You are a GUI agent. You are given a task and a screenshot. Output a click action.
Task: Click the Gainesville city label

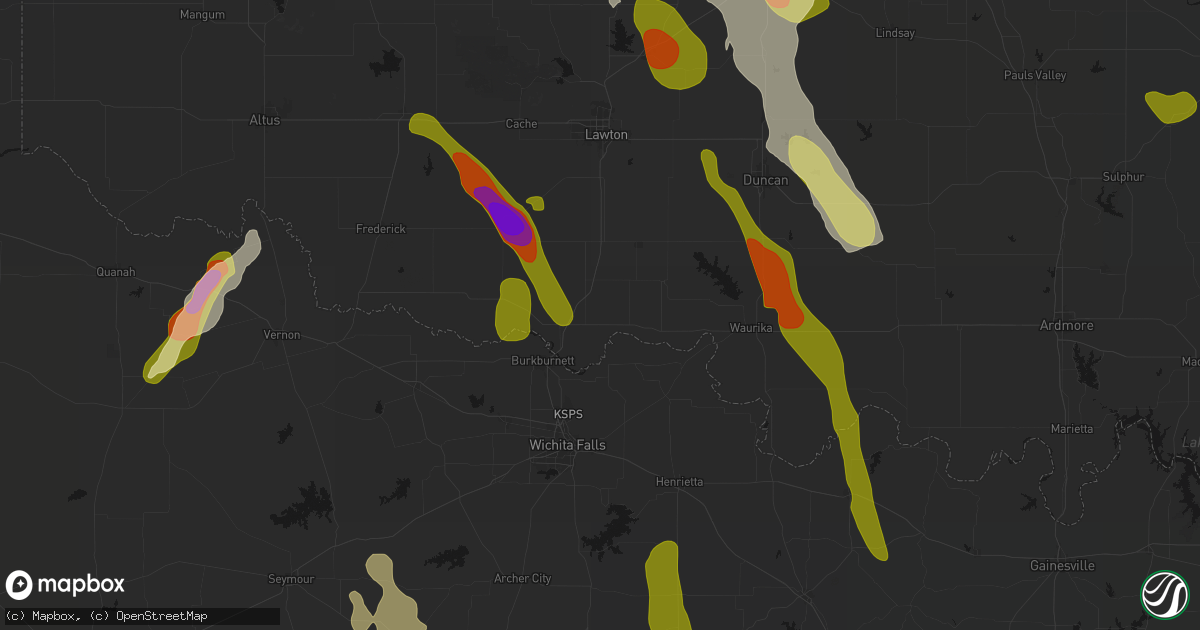click(x=1063, y=566)
